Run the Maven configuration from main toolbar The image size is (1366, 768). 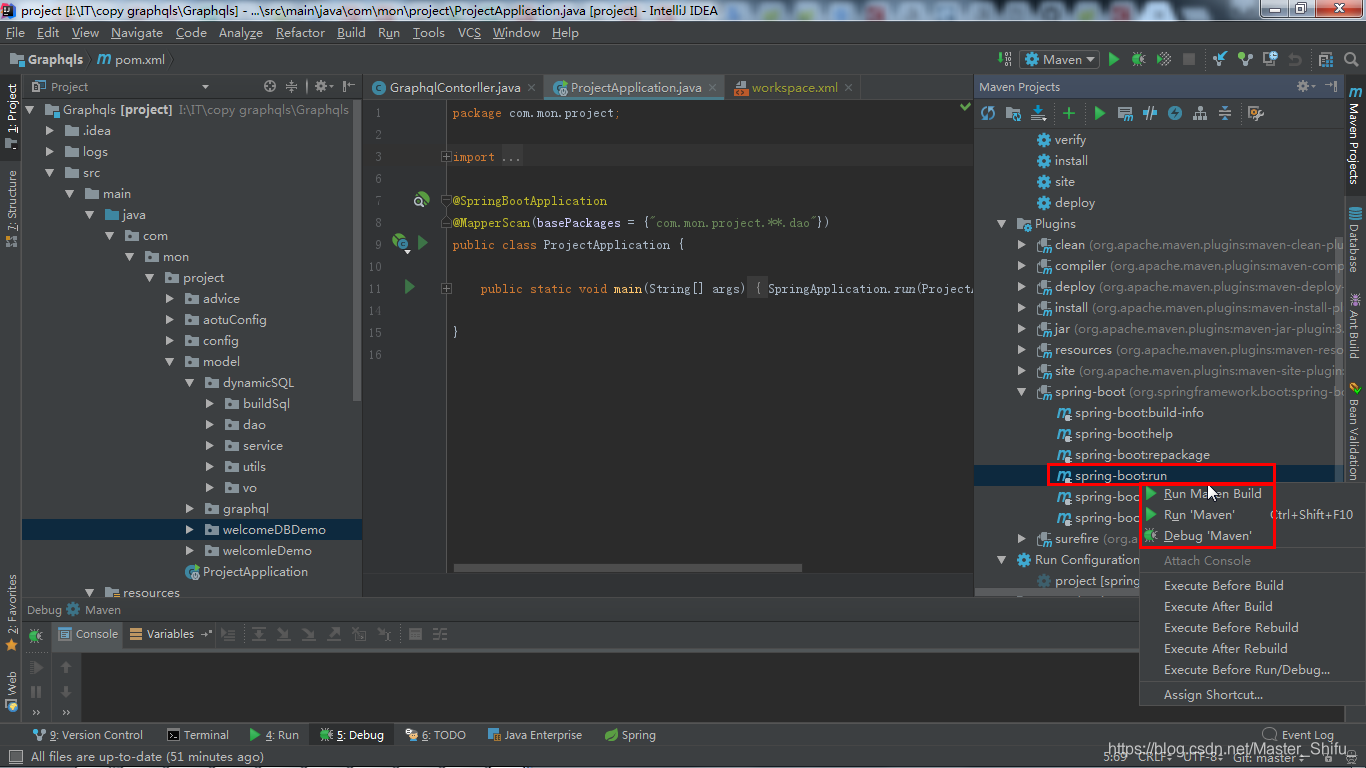coord(1114,60)
